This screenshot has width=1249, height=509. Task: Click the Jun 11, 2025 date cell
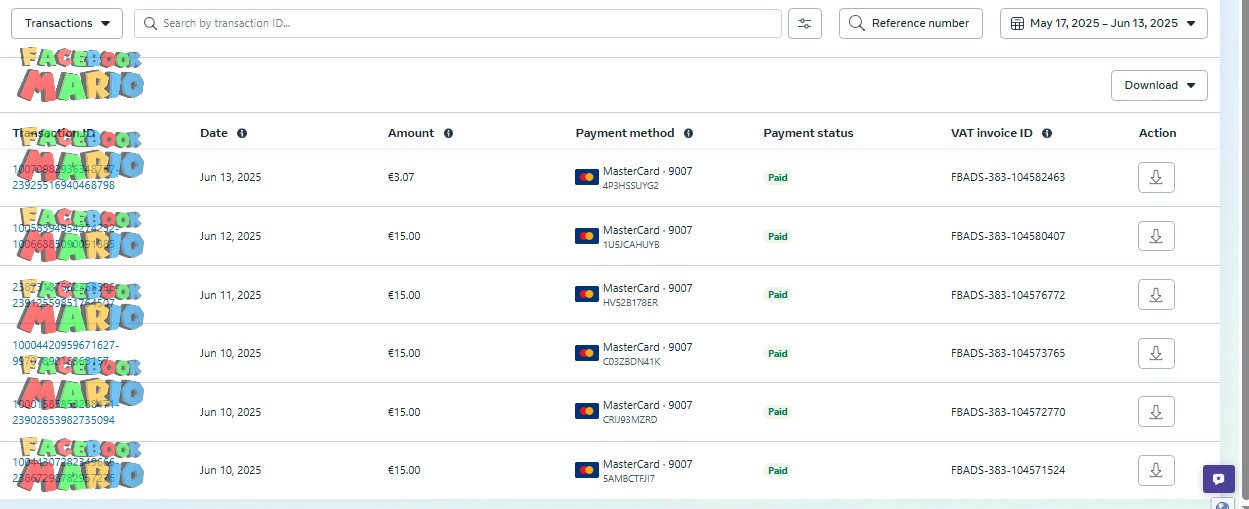click(x=230, y=295)
